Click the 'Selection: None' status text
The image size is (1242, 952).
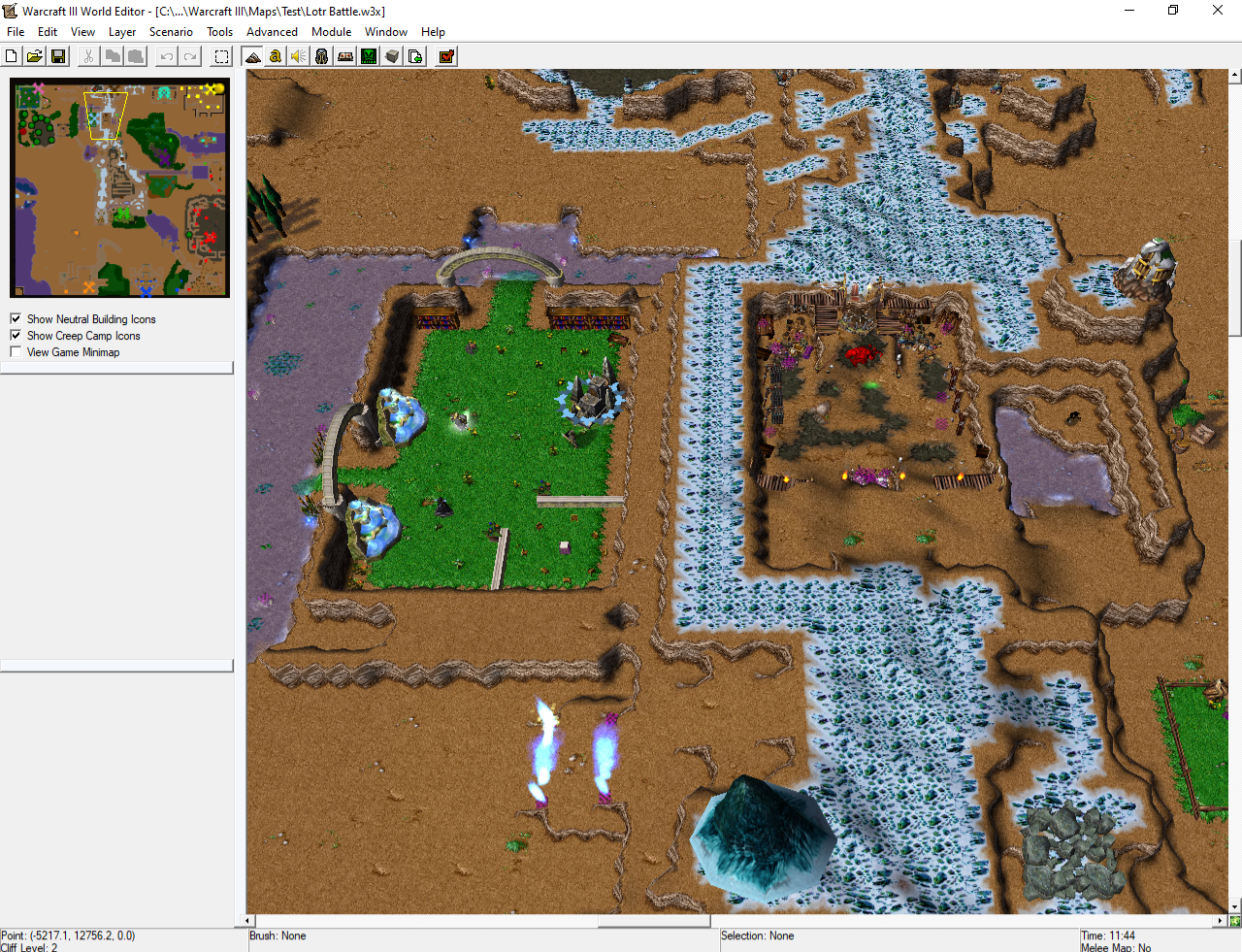coord(757,936)
